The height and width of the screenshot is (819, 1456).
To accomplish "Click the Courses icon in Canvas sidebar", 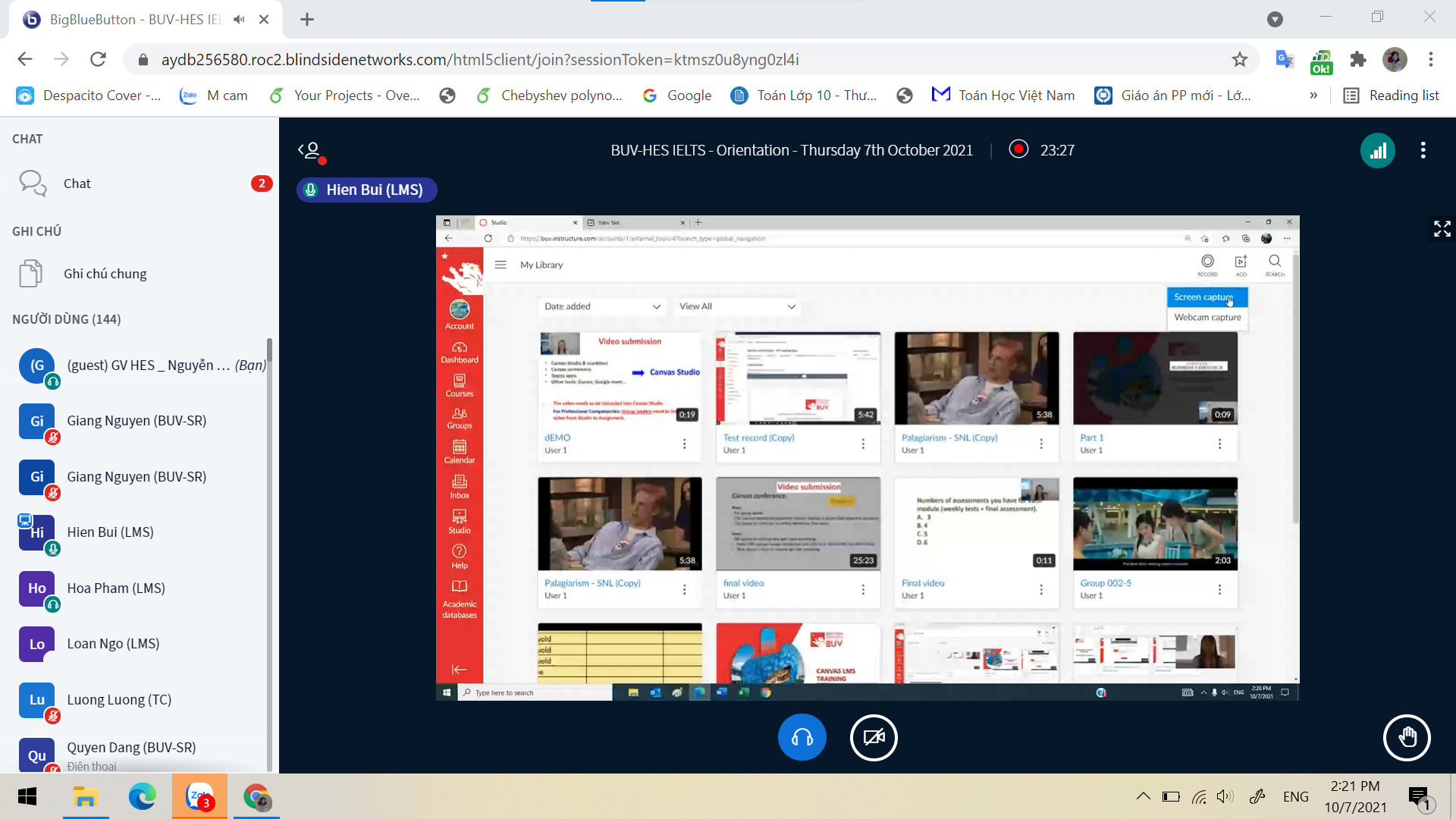I will coord(459,385).
